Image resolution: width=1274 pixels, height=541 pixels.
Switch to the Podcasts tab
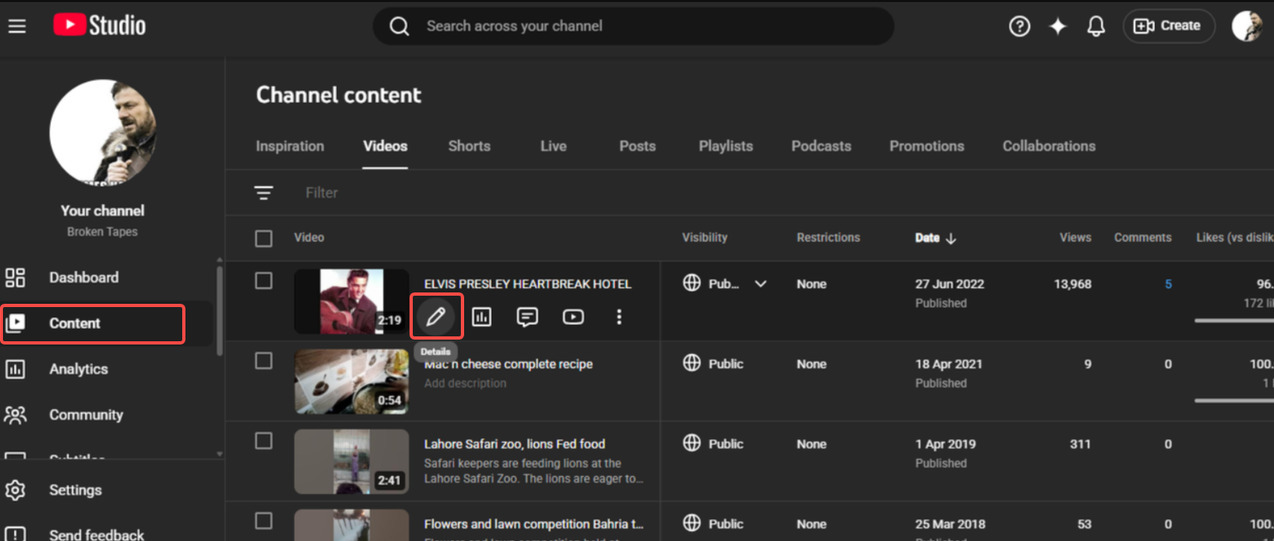[821, 146]
